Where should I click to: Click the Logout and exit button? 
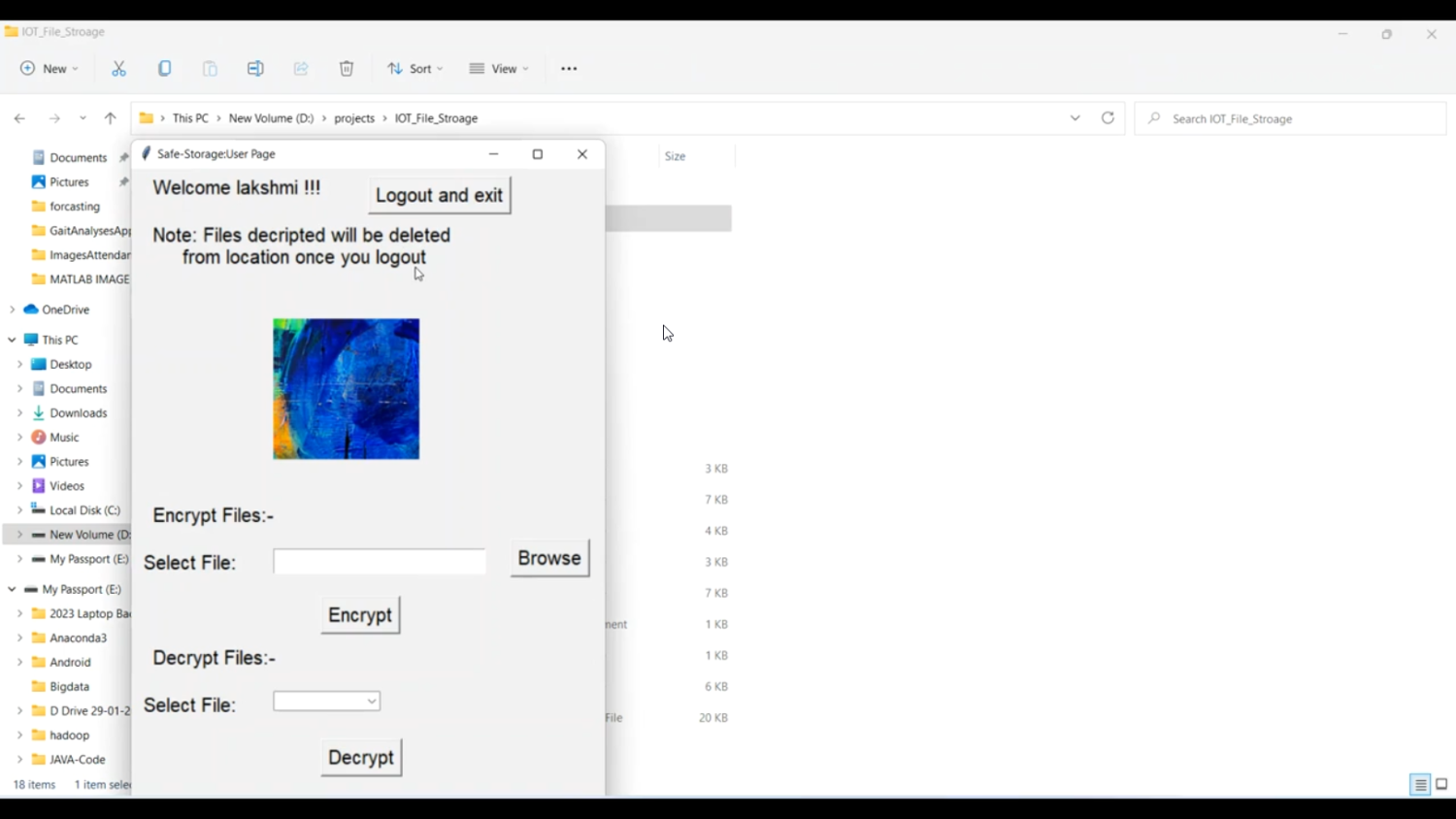pos(439,194)
